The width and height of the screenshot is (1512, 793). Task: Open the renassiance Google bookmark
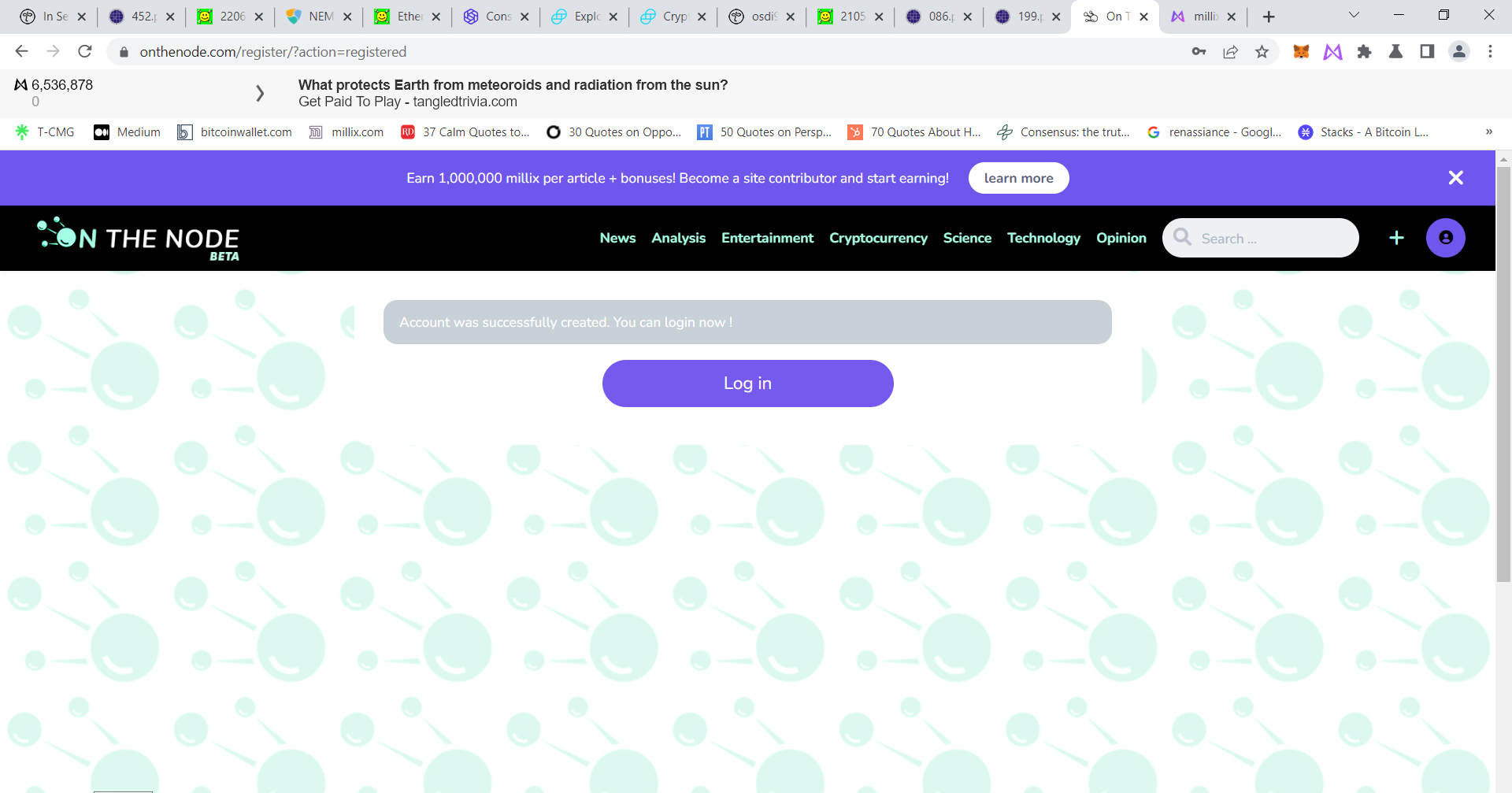pos(1214,132)
